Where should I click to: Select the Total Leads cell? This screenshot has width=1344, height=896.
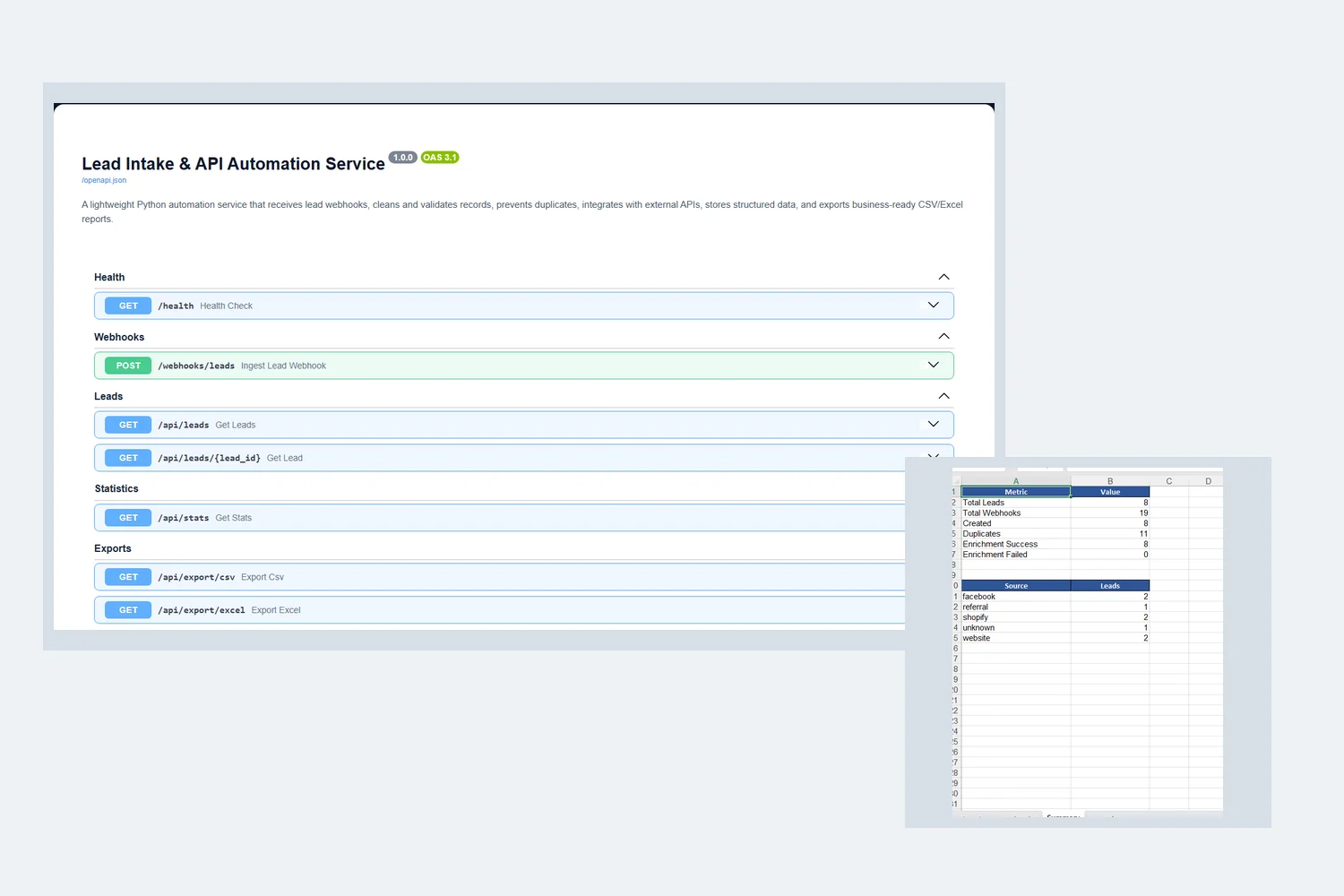(1016, 503)
